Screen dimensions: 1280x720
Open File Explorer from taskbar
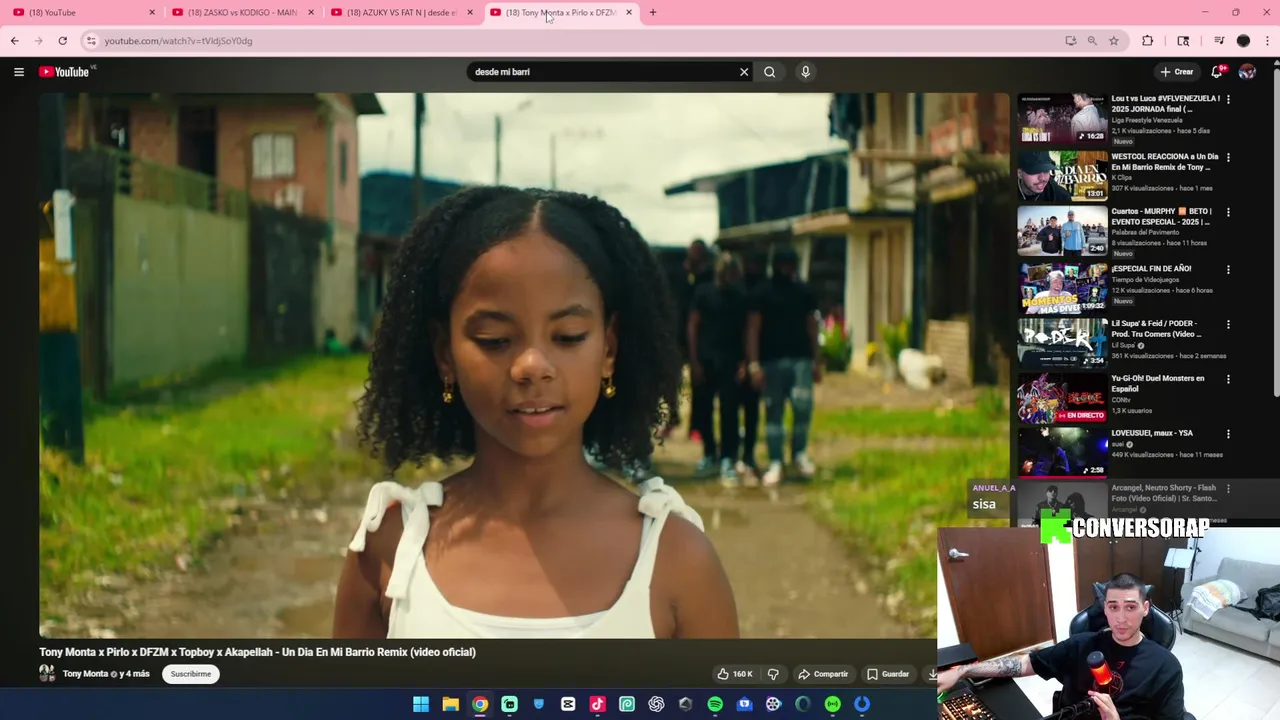[x=451, y=704]
